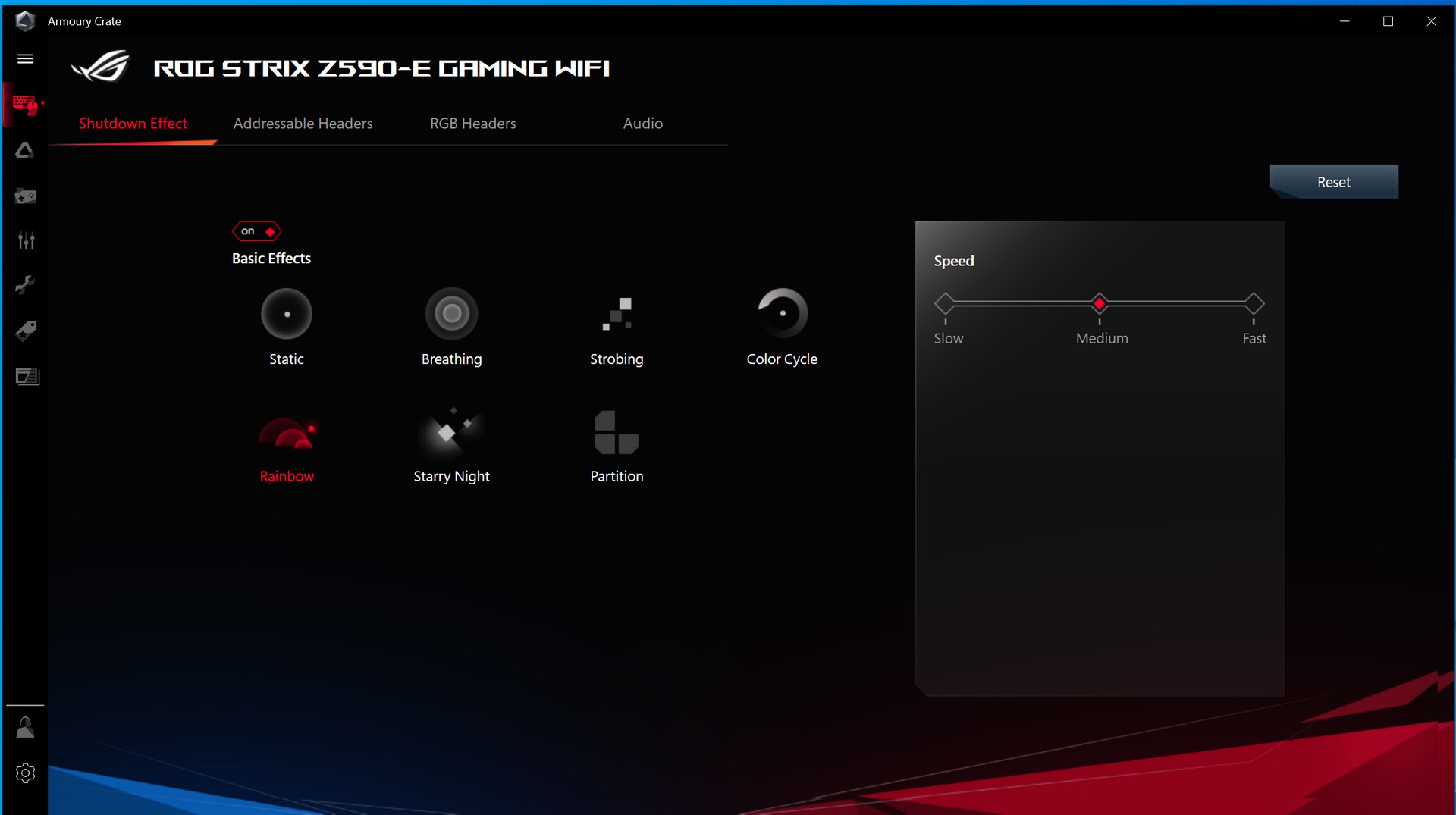The width and height of the screenshot is (1456, 815).
Task: Switch to the RGB Headers tab
Action: (472, 123)
